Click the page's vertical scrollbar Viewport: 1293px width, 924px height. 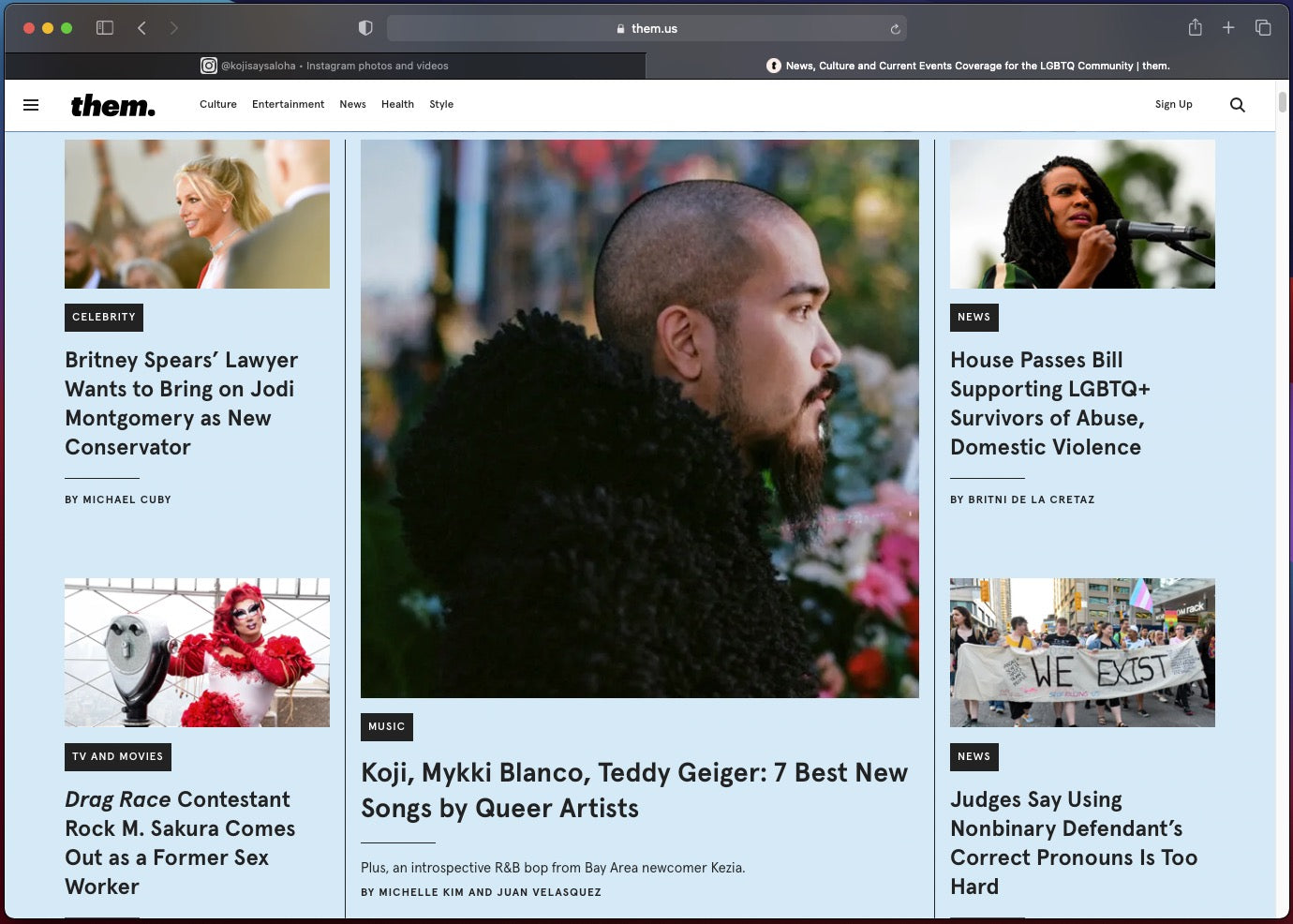coord(1282,103)
